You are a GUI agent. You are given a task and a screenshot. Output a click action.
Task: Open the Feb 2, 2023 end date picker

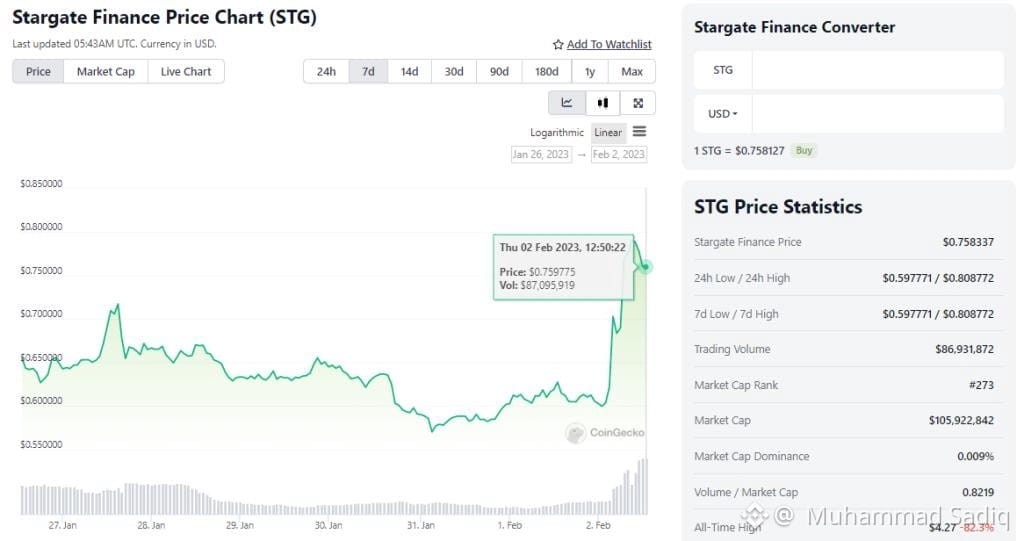pyautogui.click(x=618, y=154)
